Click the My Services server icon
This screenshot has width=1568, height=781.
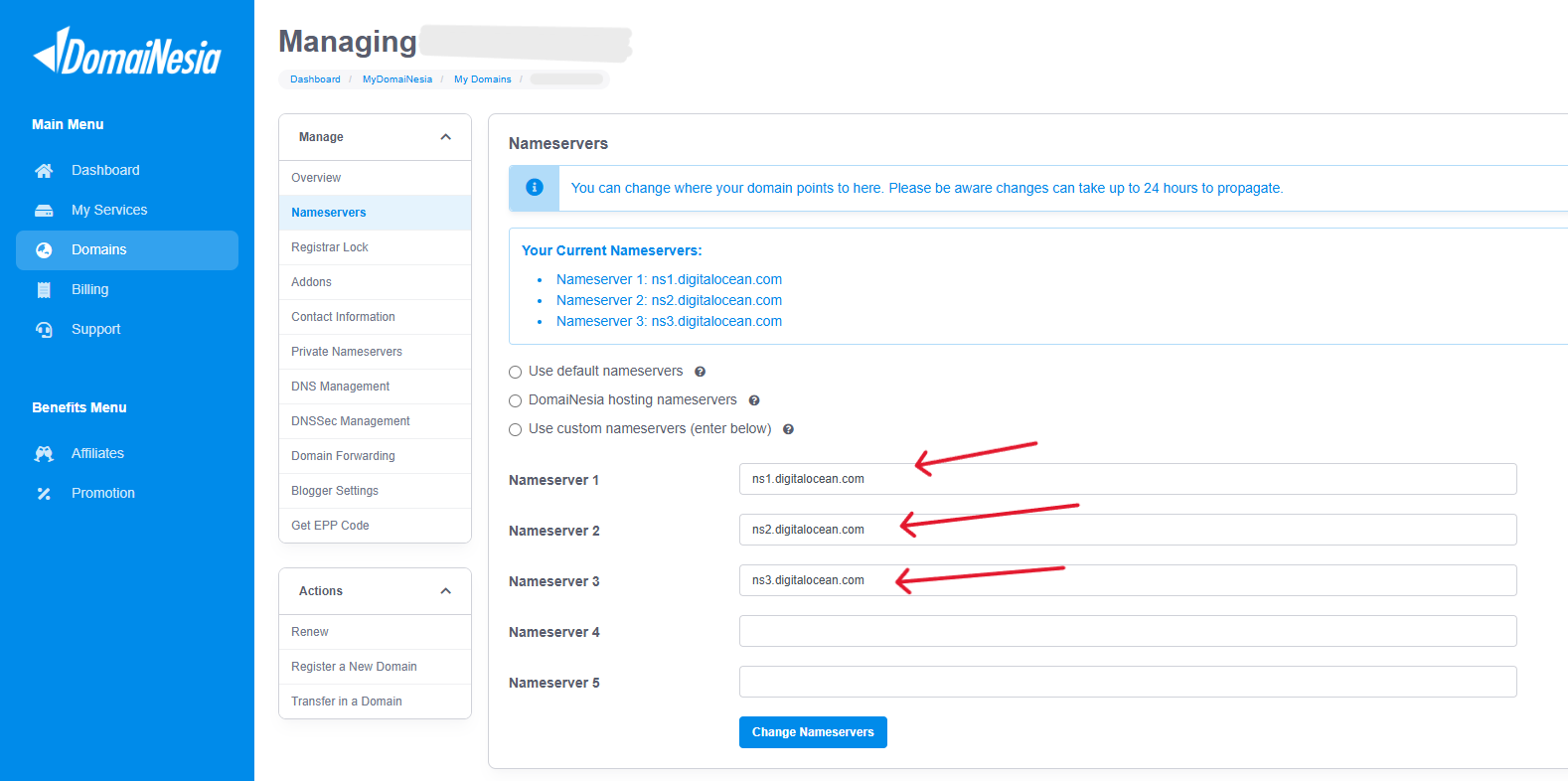44,211
